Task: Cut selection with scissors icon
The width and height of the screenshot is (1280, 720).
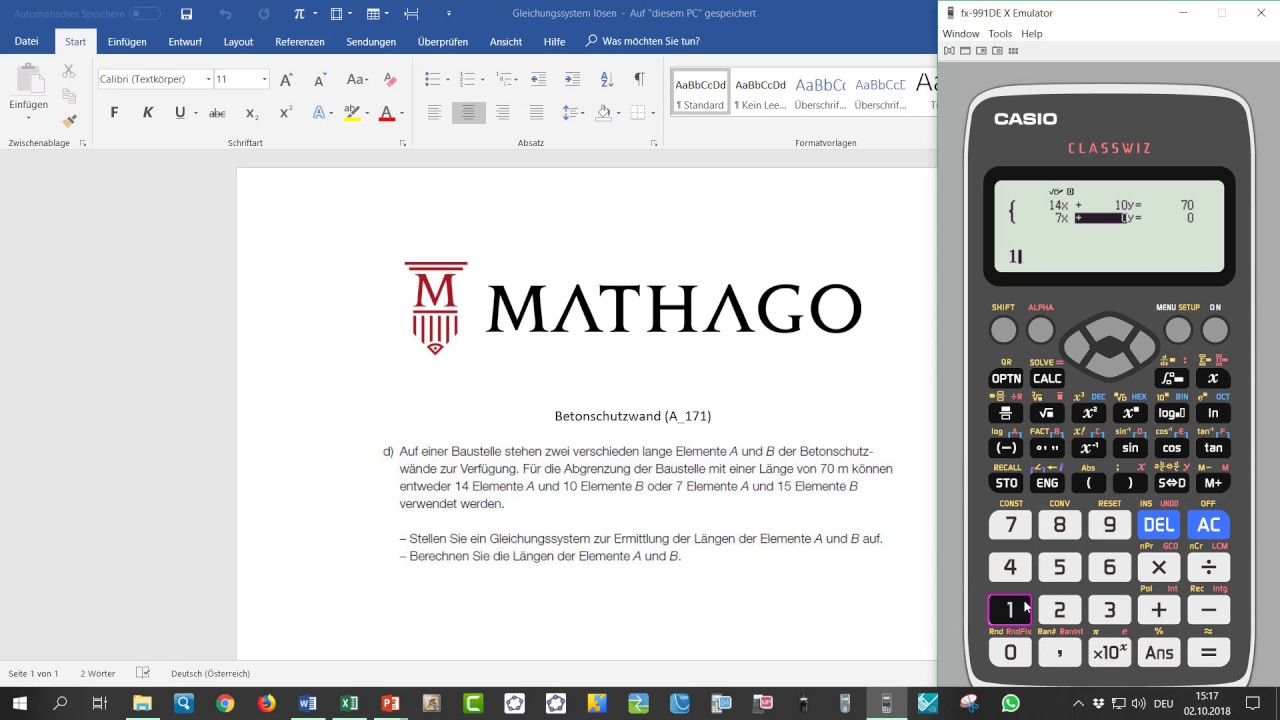Action: pos(69,71)
